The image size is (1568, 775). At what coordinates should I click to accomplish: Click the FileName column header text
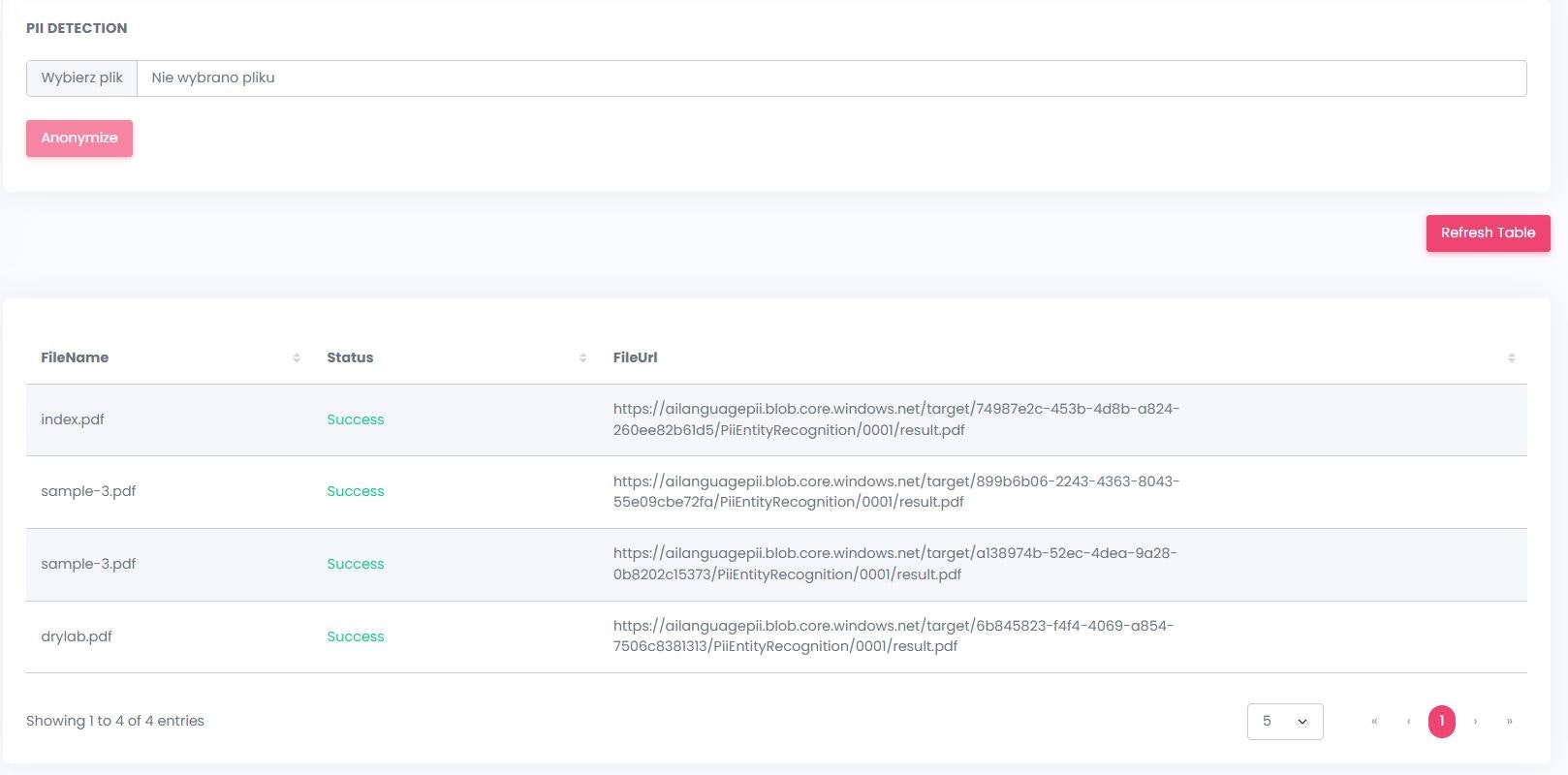[x=75, y=358]
